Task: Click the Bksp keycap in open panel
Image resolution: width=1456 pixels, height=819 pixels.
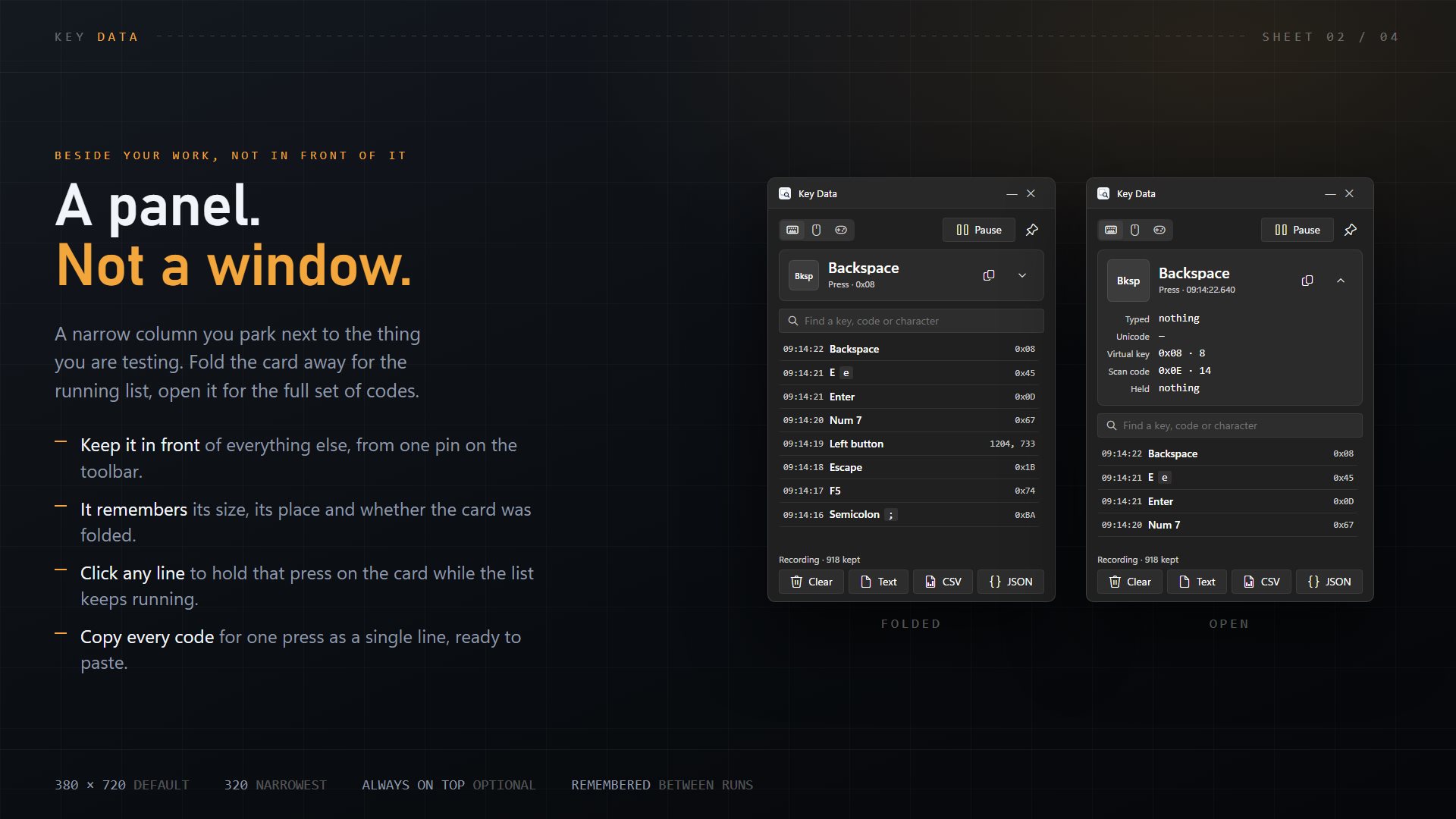Action: [1128, 281]
